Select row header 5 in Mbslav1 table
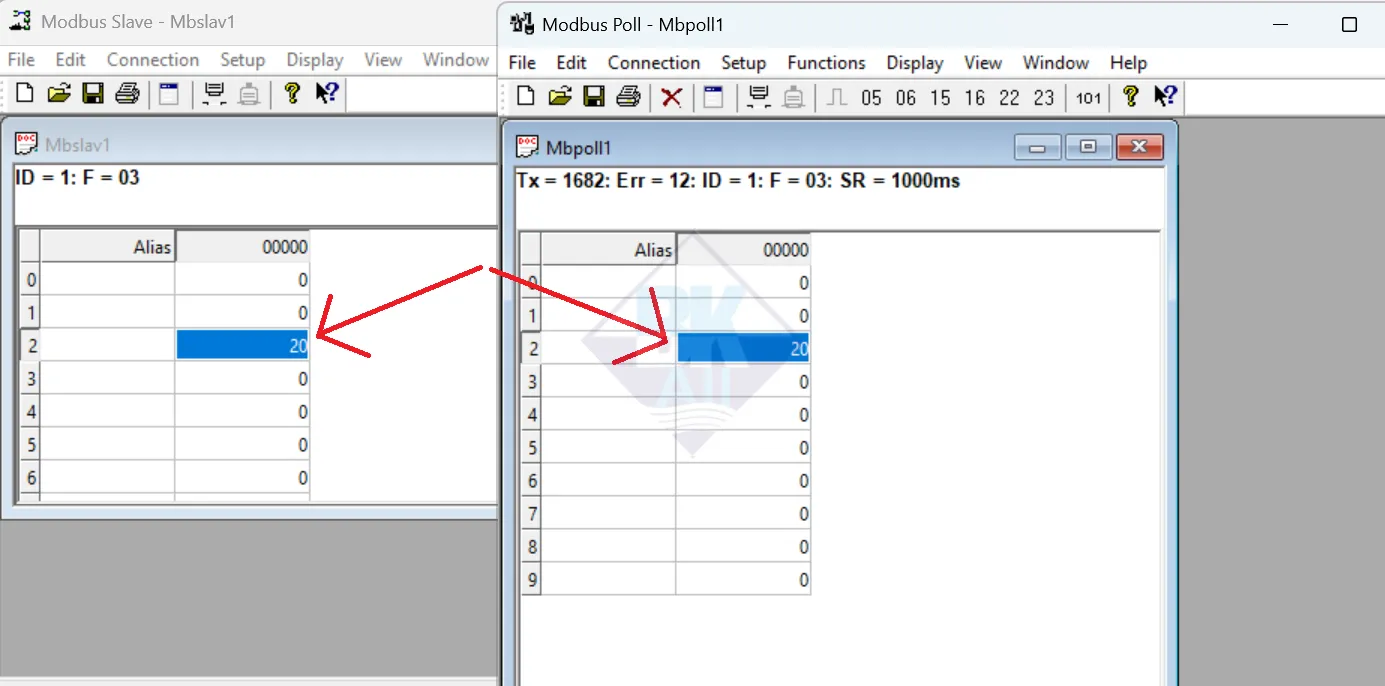1385x686 pixels. (x=30, y=445)
